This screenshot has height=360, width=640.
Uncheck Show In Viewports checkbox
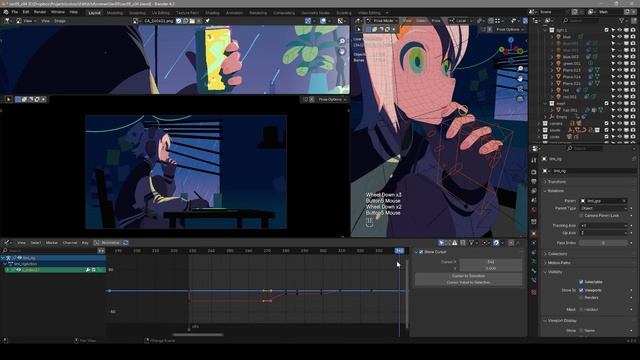coord(581,290)
